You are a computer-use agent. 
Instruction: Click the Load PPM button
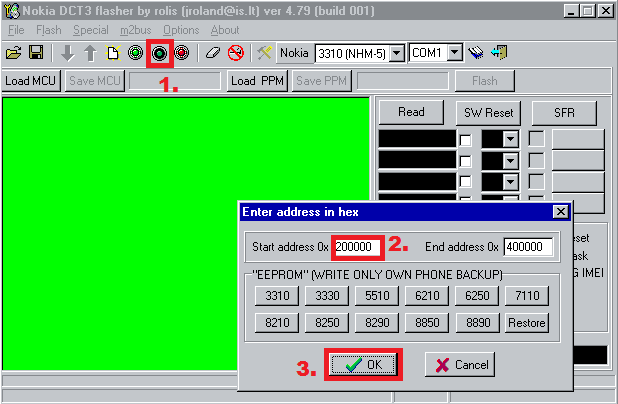tap(257, 81)
